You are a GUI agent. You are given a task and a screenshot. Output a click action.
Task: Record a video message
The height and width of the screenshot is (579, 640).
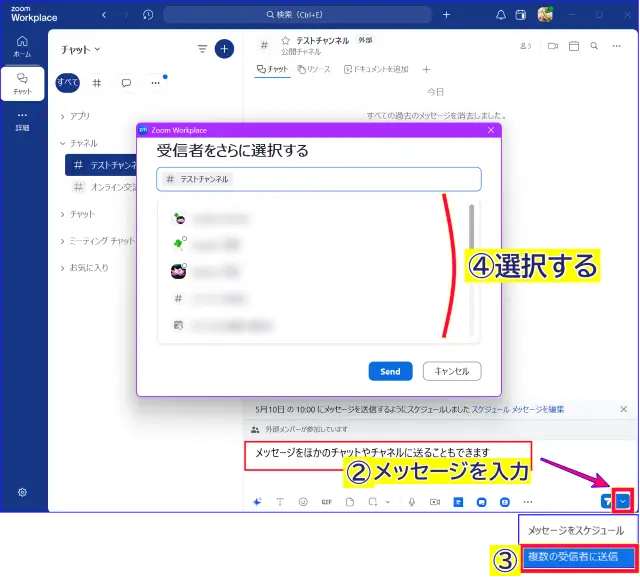pos(435,502)
